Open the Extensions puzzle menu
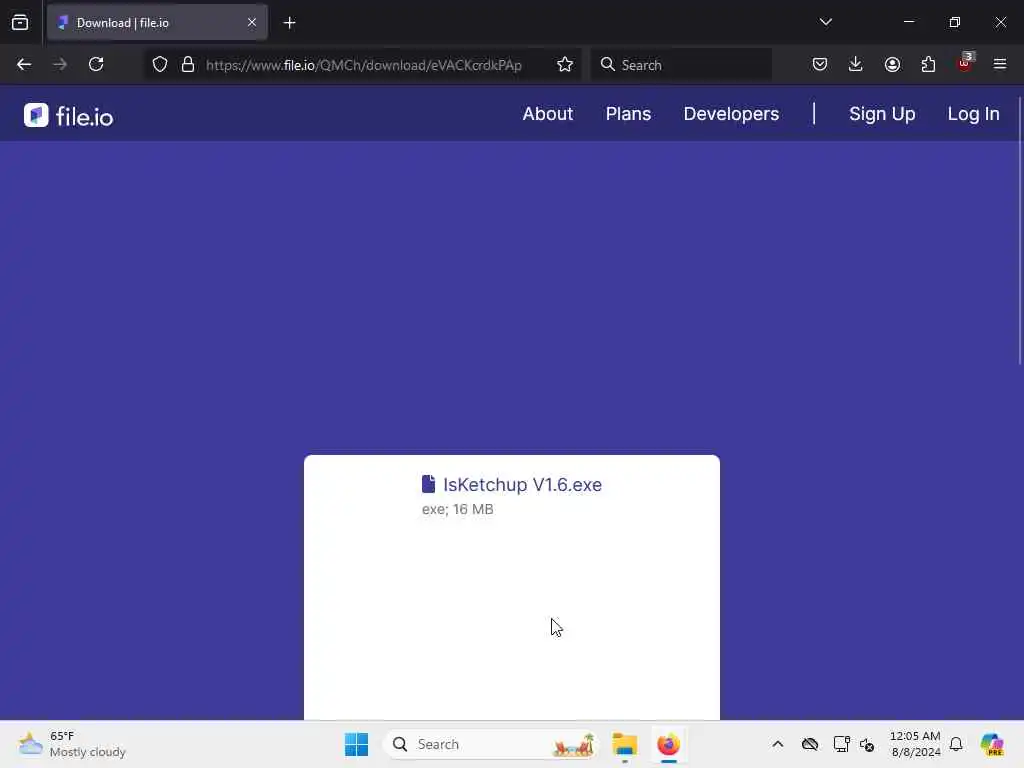This screenshot has width=1024, height=768. click(928, 64)
